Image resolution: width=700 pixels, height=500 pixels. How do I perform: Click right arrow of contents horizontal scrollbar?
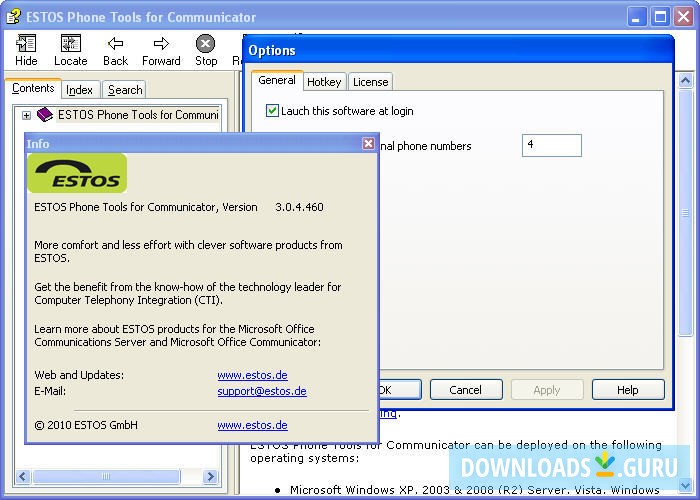210,476
